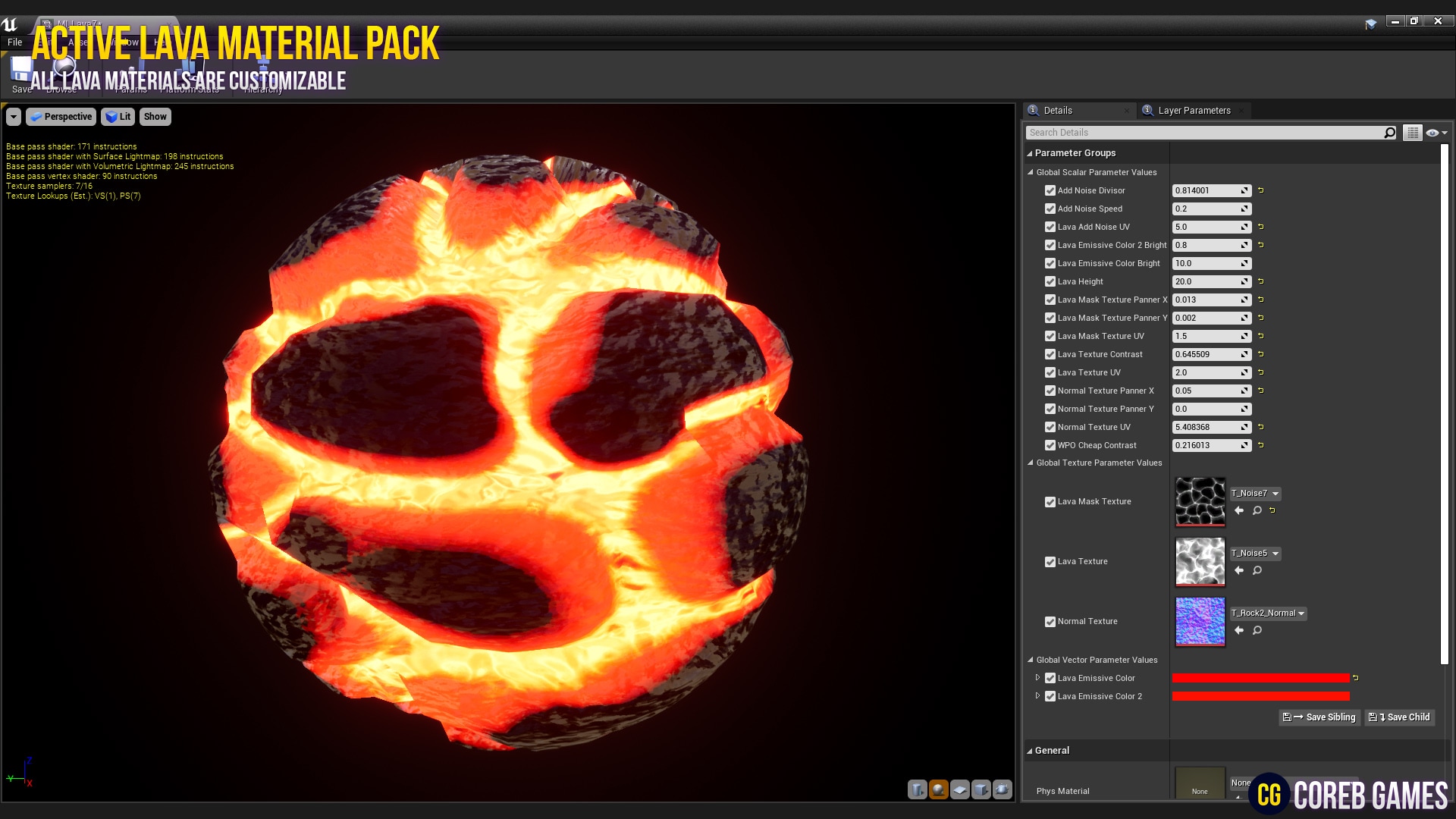Open the eye display filter in Details panel

pos(1432,132)
